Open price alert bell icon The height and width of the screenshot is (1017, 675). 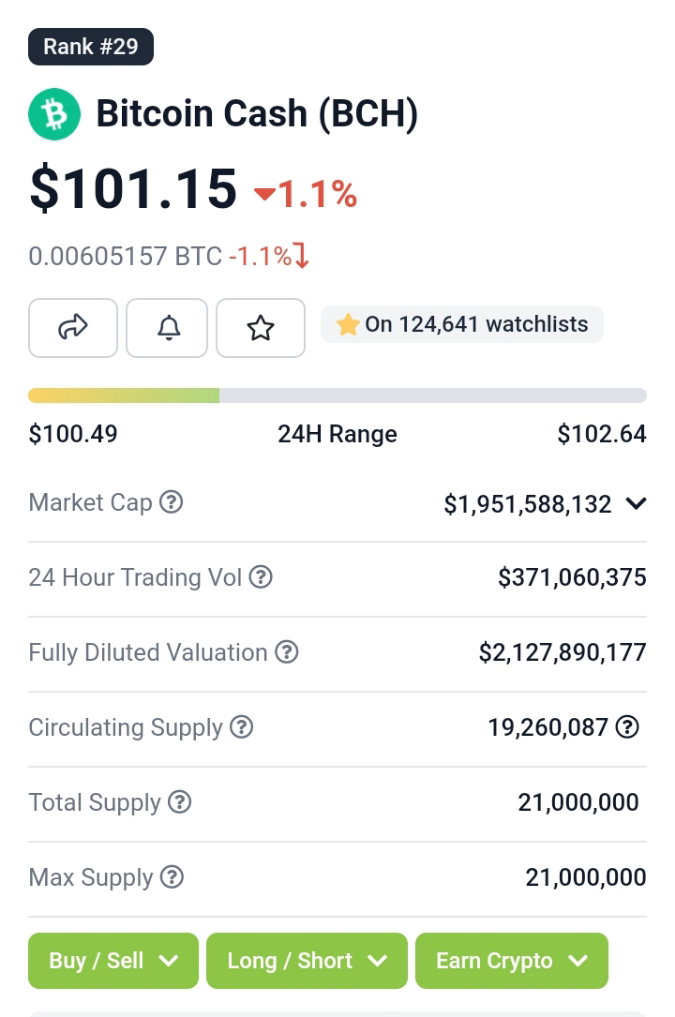coord(167,328)
